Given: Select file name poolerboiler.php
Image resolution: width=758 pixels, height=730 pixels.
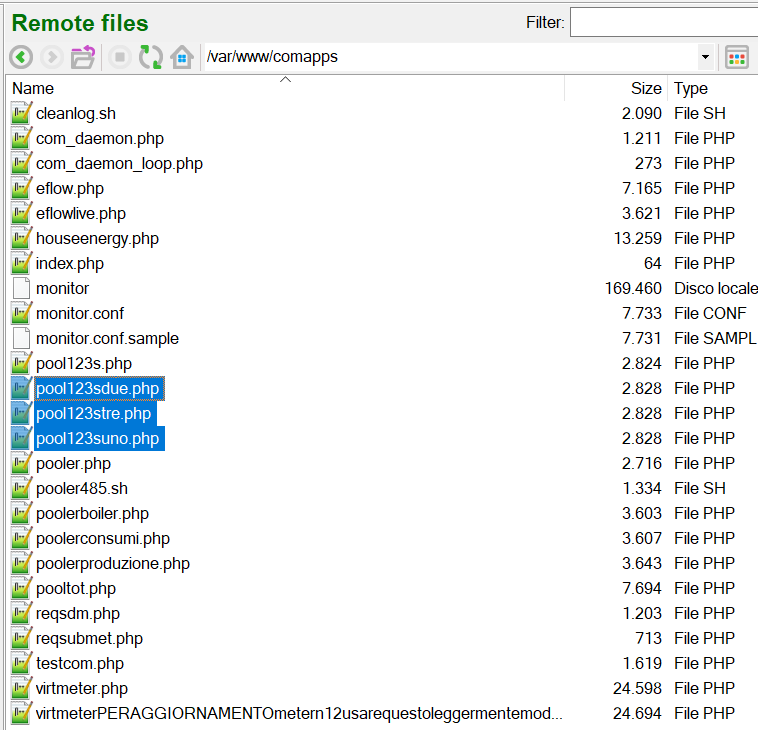Looking at the screenshot, I should [x=92, y=514].
